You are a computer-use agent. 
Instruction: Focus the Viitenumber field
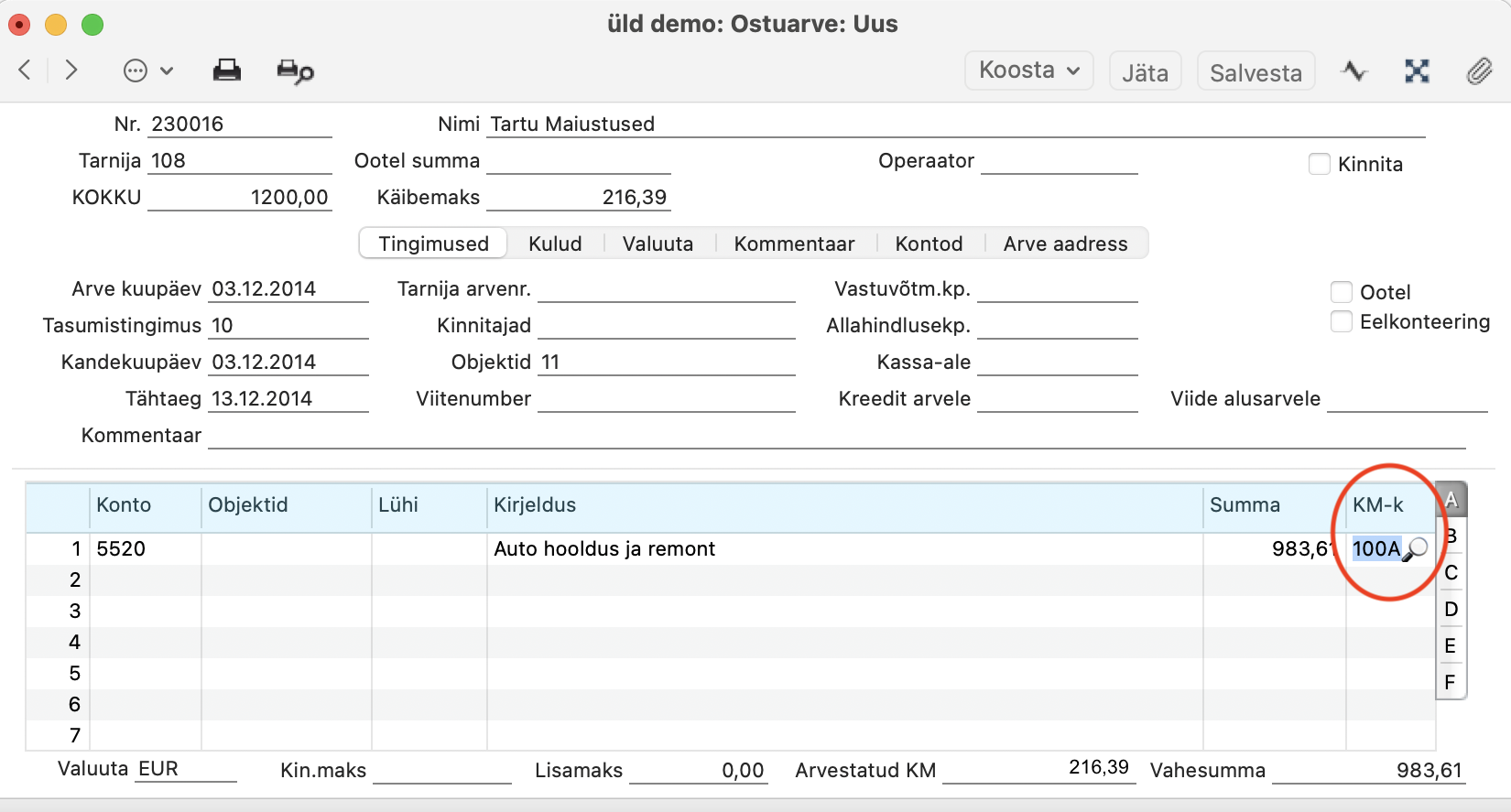point(667,398)
